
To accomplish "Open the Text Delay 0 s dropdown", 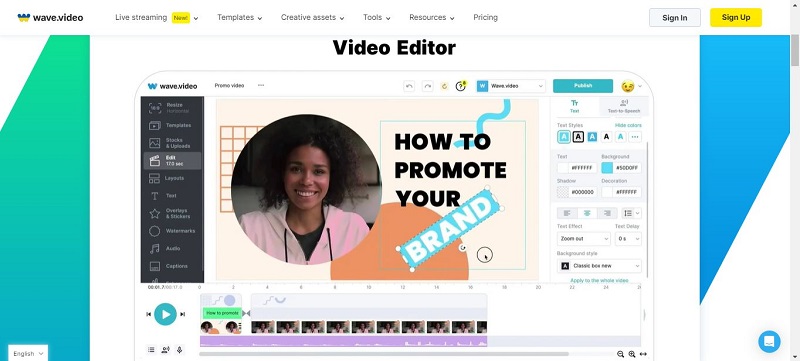I will click(x=628, y=239).
